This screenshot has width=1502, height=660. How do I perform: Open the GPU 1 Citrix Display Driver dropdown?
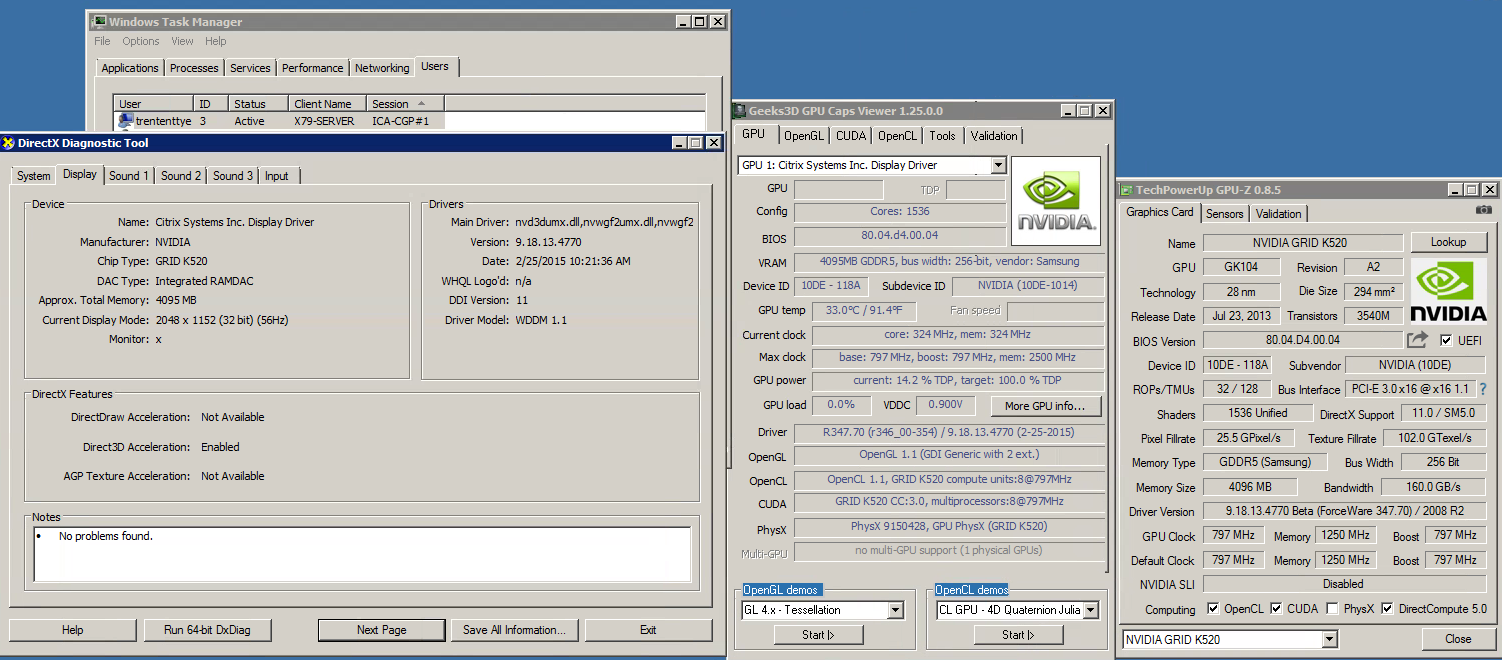tap(998, 165)
